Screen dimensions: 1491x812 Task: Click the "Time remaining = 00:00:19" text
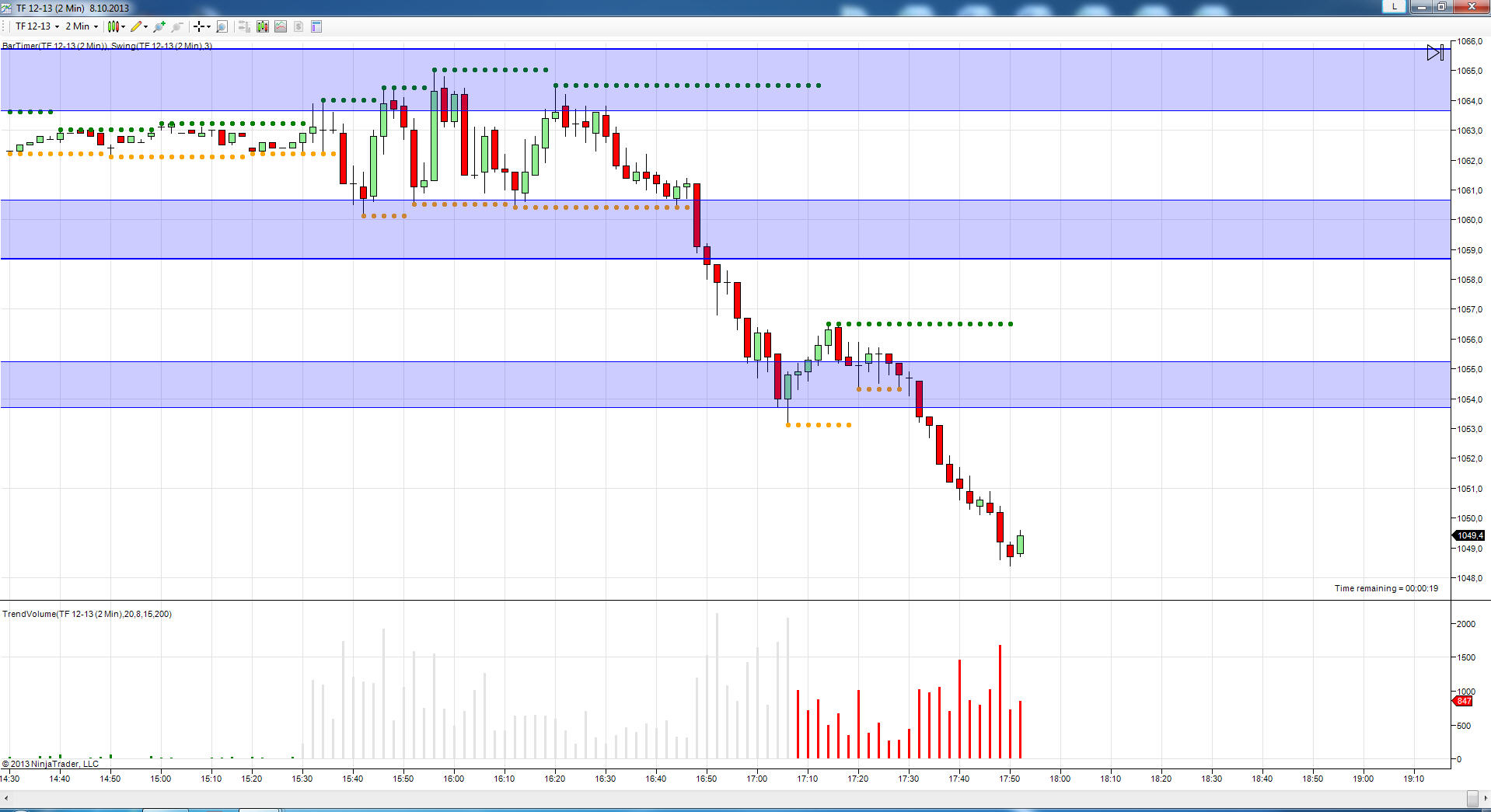[1386, 588]
